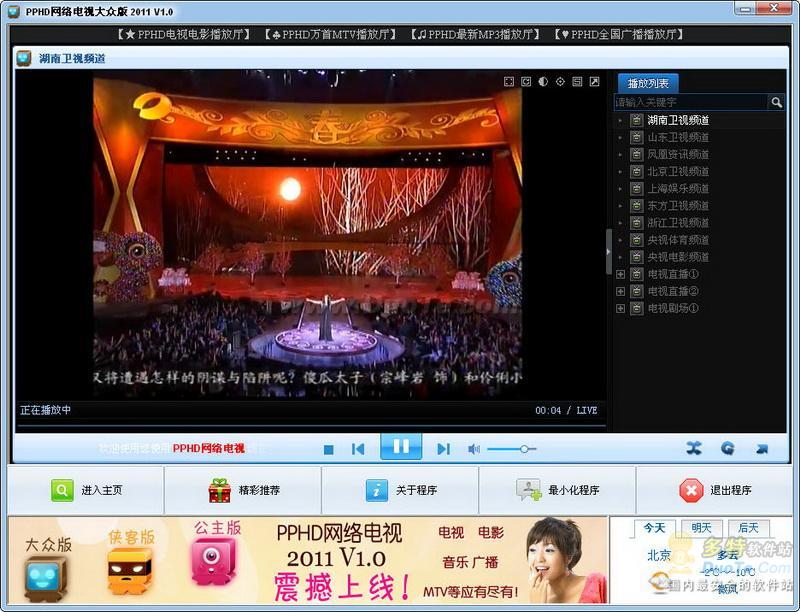Search the playlist with magnifier icon

[x=777, y=103]
